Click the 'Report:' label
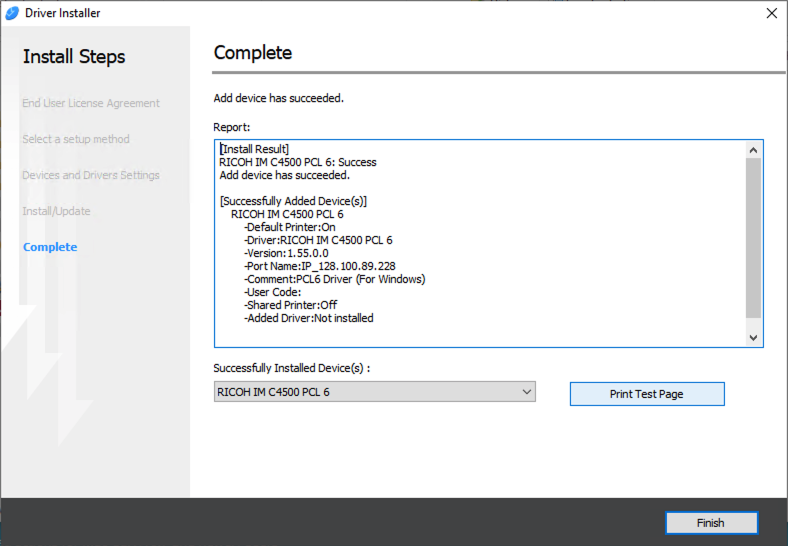788x546 pixels. click(x=232, y=127)
